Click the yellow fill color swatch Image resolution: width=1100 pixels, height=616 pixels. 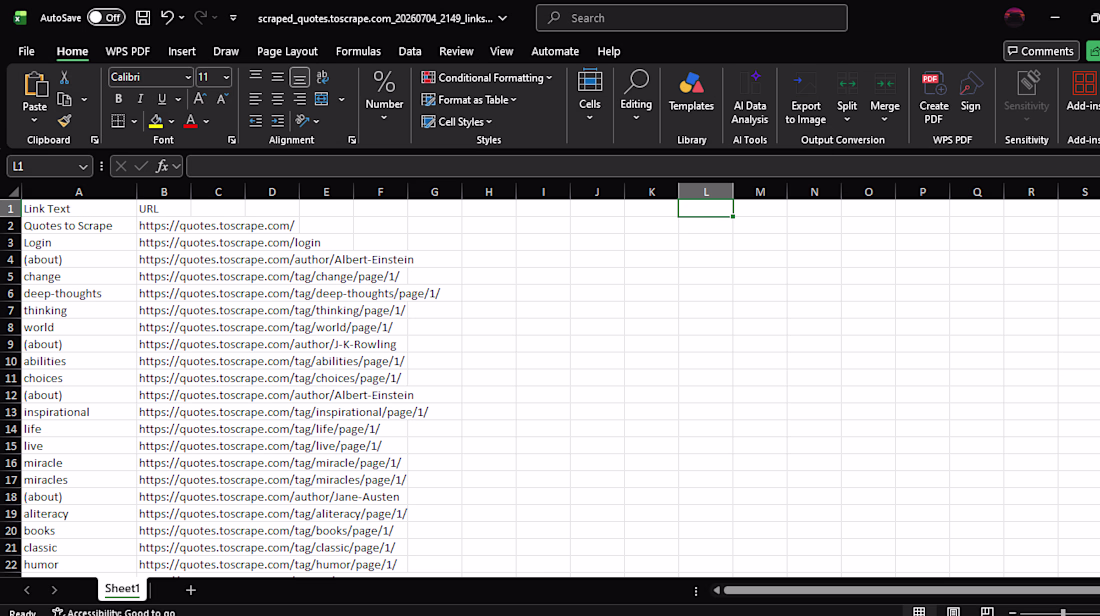tap(156, 121)
